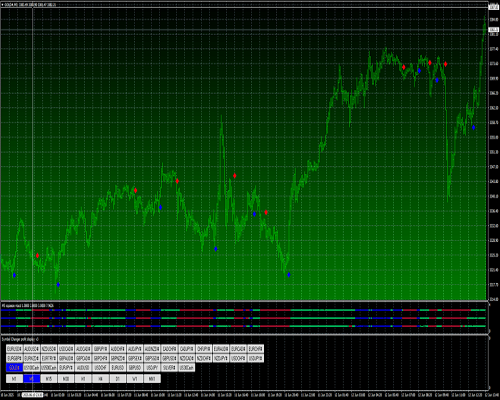Image resolution: width=500 pixels, height=400 pixels.
Task: Switch chart to MN1 monthly timeframe
Action: [x=152, y=379]
